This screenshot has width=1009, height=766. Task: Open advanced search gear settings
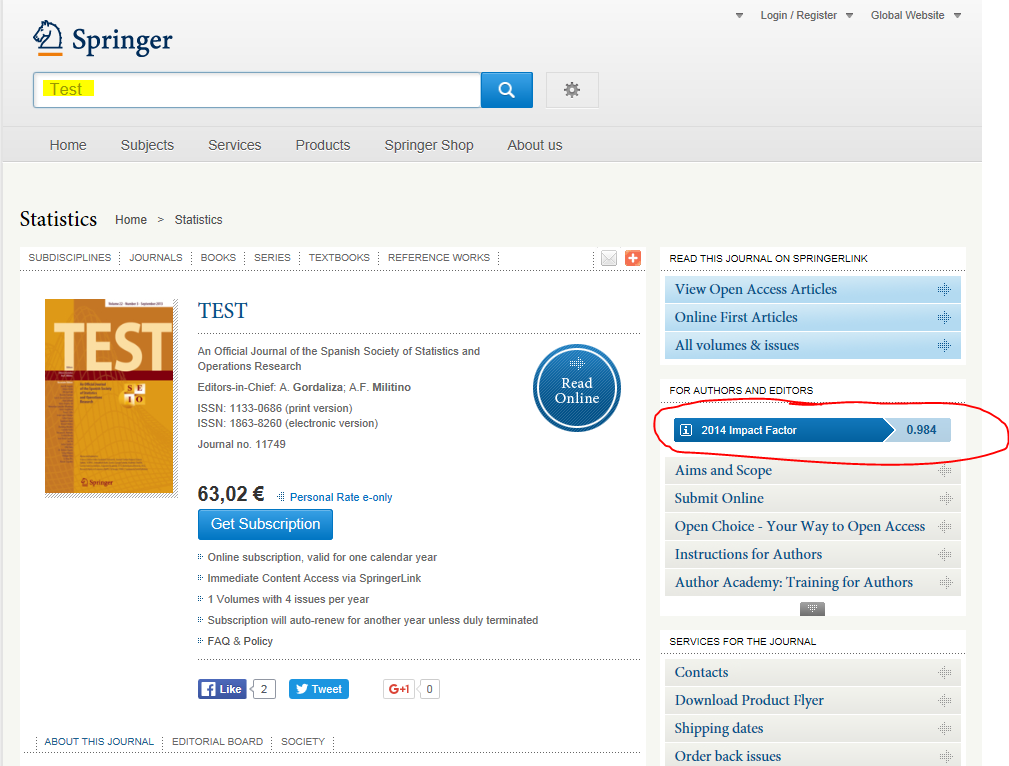coord(572,90)
